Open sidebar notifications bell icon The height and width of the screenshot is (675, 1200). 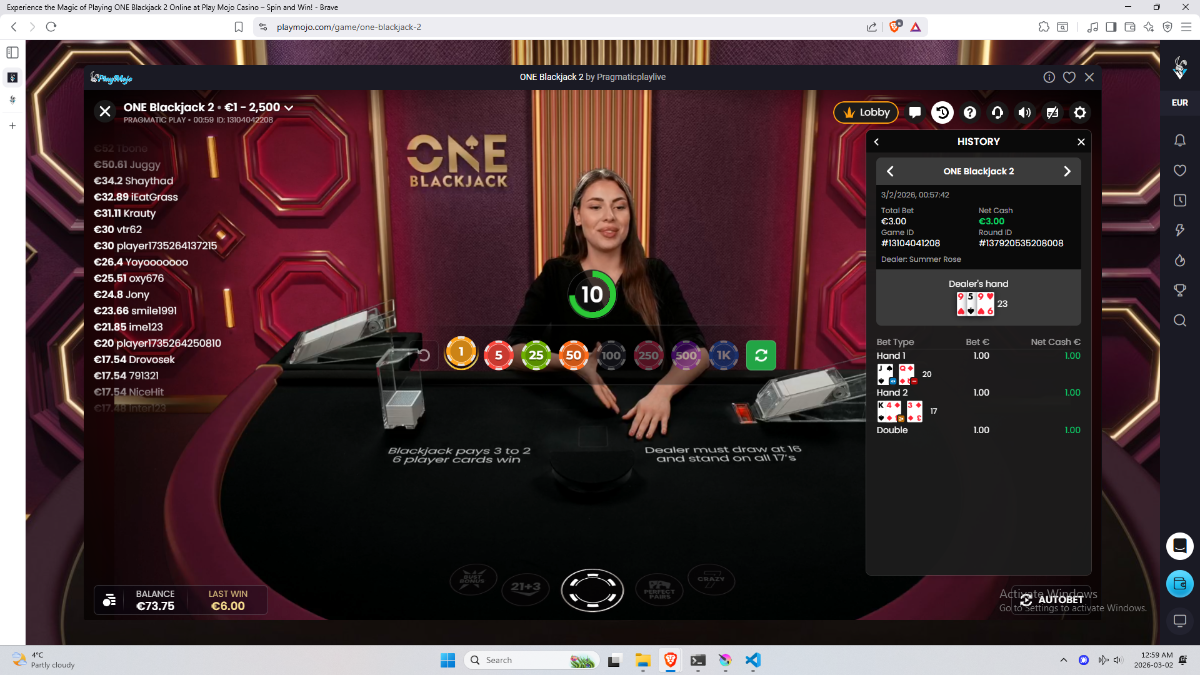pos(1180,141)
